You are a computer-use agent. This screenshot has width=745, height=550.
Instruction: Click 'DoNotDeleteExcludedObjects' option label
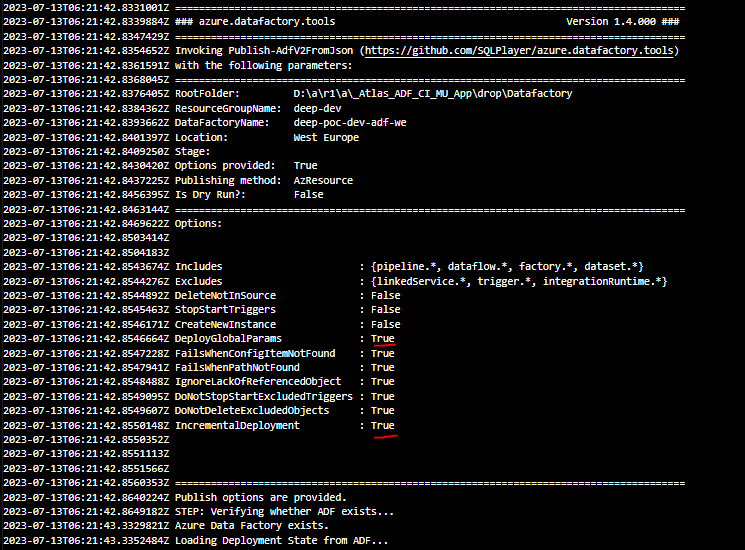pos(252,410)
